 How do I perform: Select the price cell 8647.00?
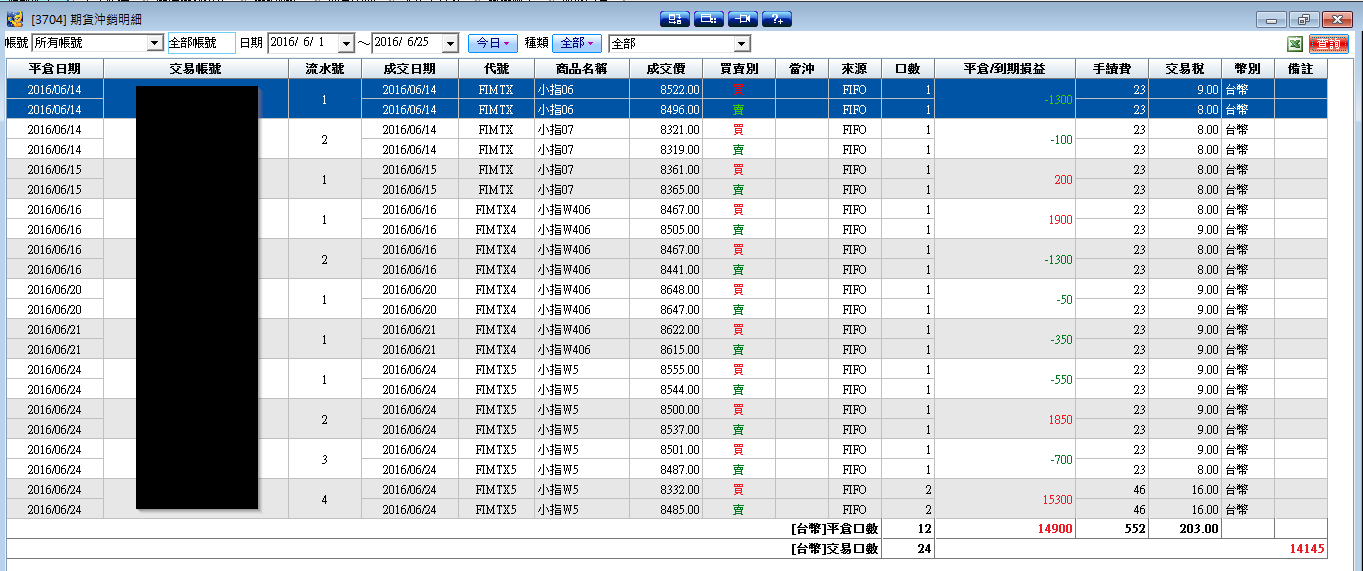[667, 309]
